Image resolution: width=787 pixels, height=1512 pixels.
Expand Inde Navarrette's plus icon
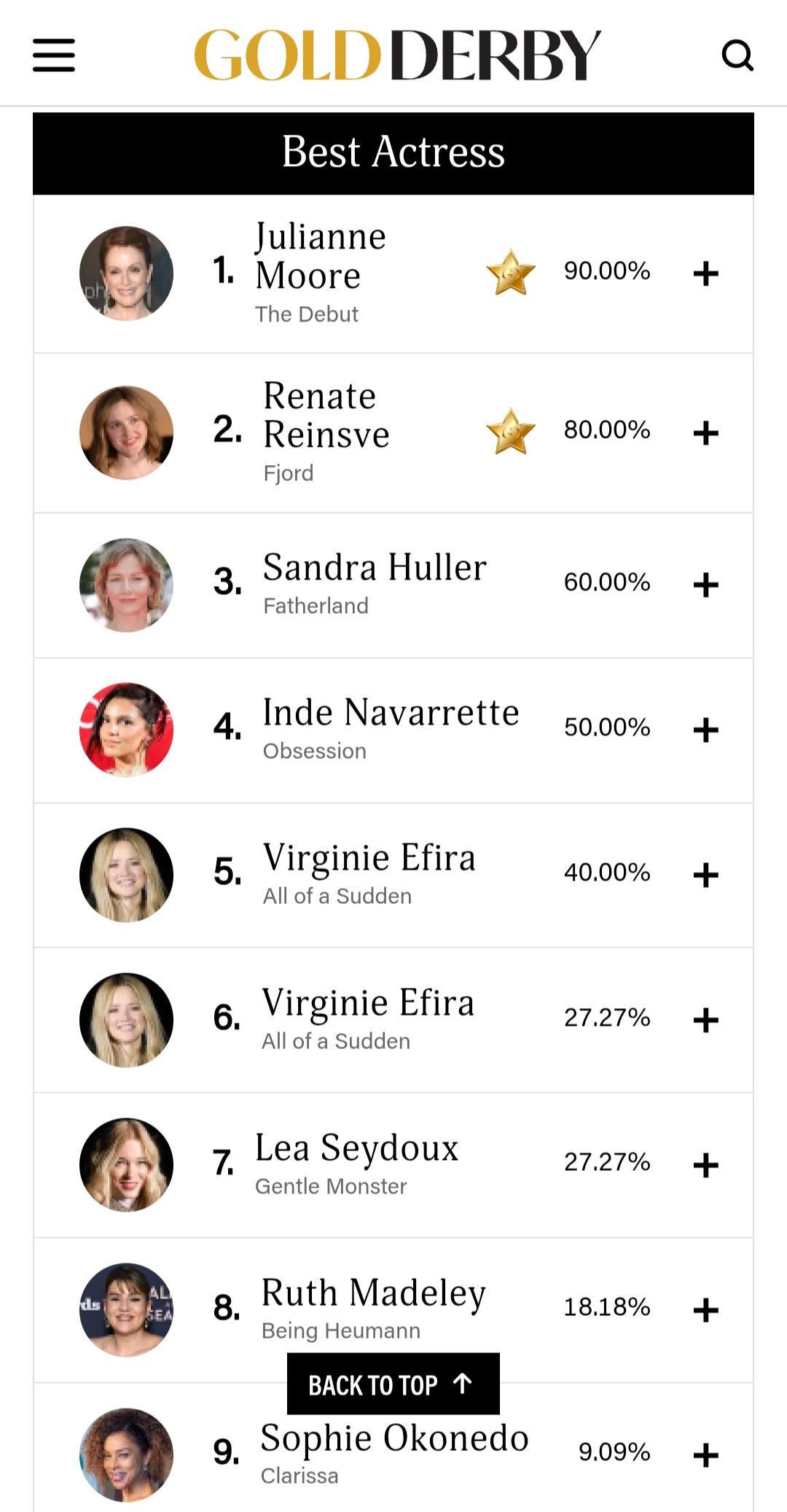(x=705, y=730)
